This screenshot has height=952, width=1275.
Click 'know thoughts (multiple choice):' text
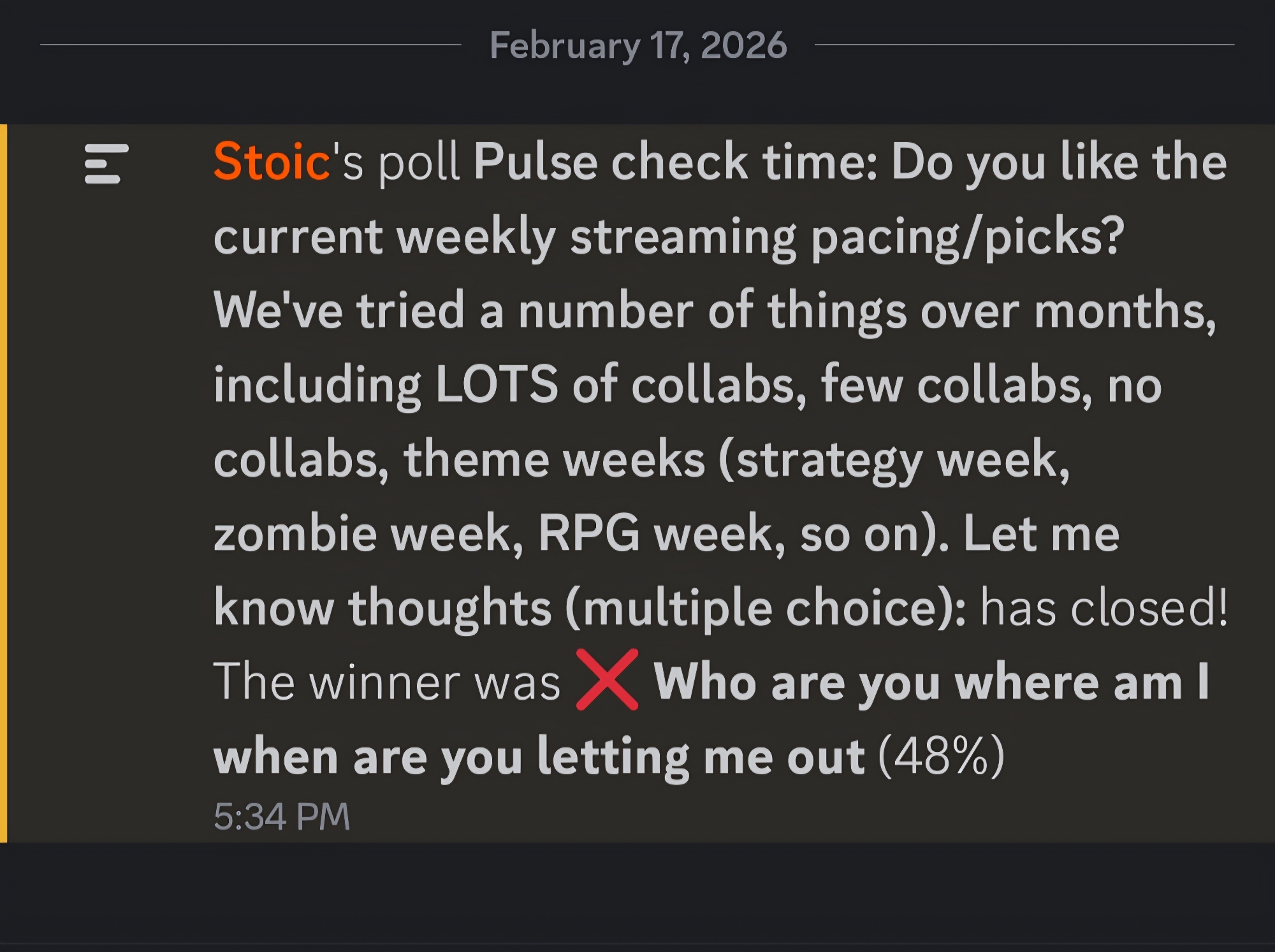click(x=590, y=608)
